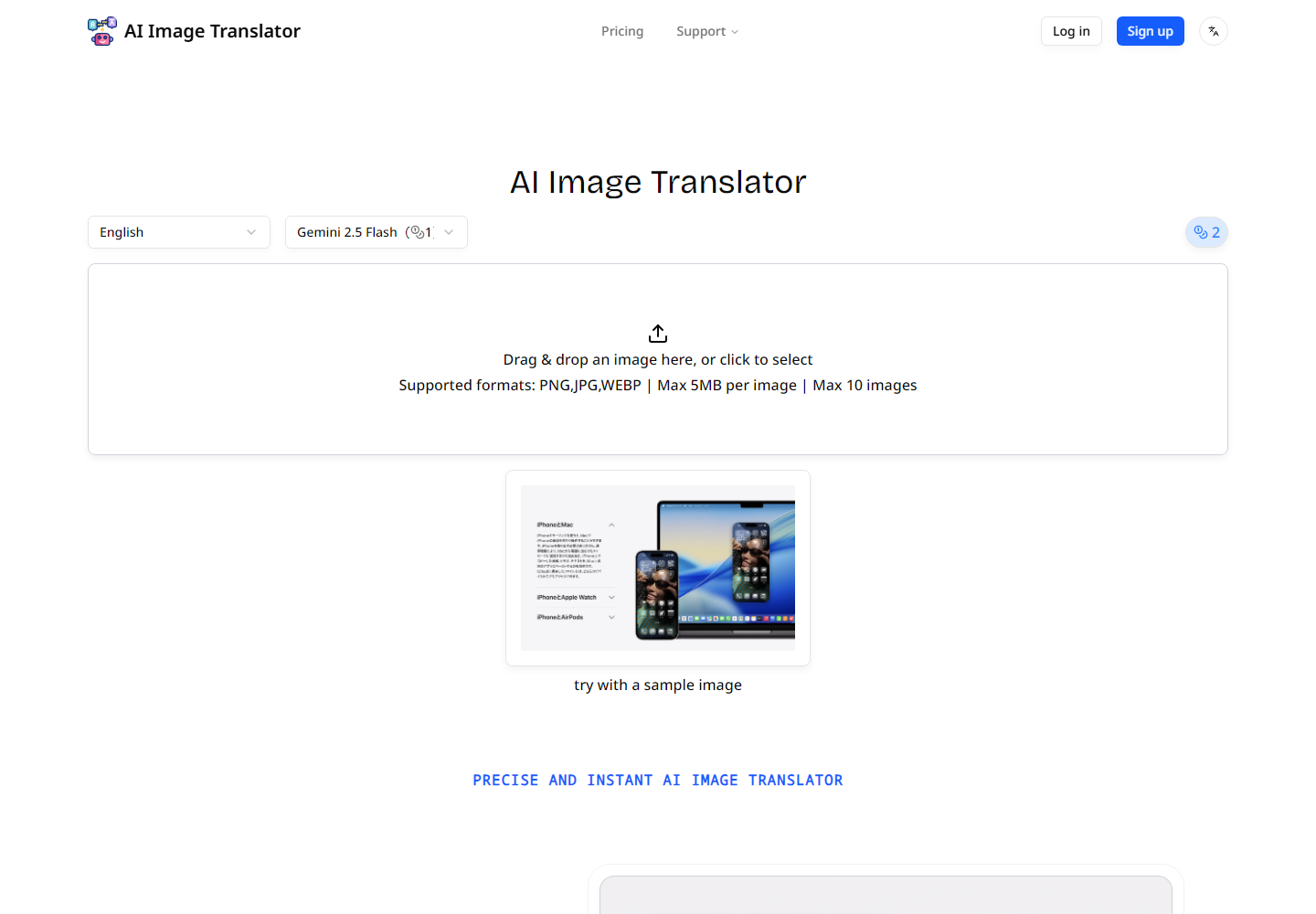
Task: Click 'PRECISE AND INSTANT AI IMAGE TRANSLATOR' text
Action: coord(658,780)
